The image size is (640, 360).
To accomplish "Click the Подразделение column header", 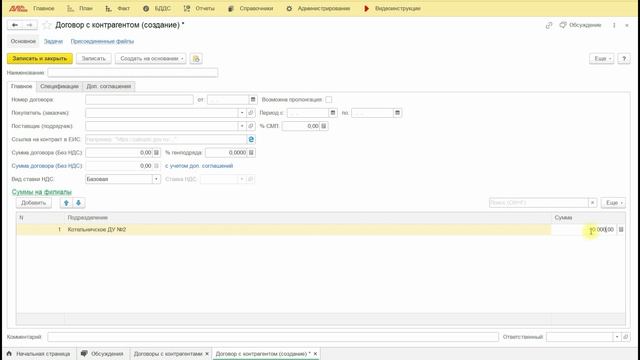I will pyautogui.click(x=308, y=218).
